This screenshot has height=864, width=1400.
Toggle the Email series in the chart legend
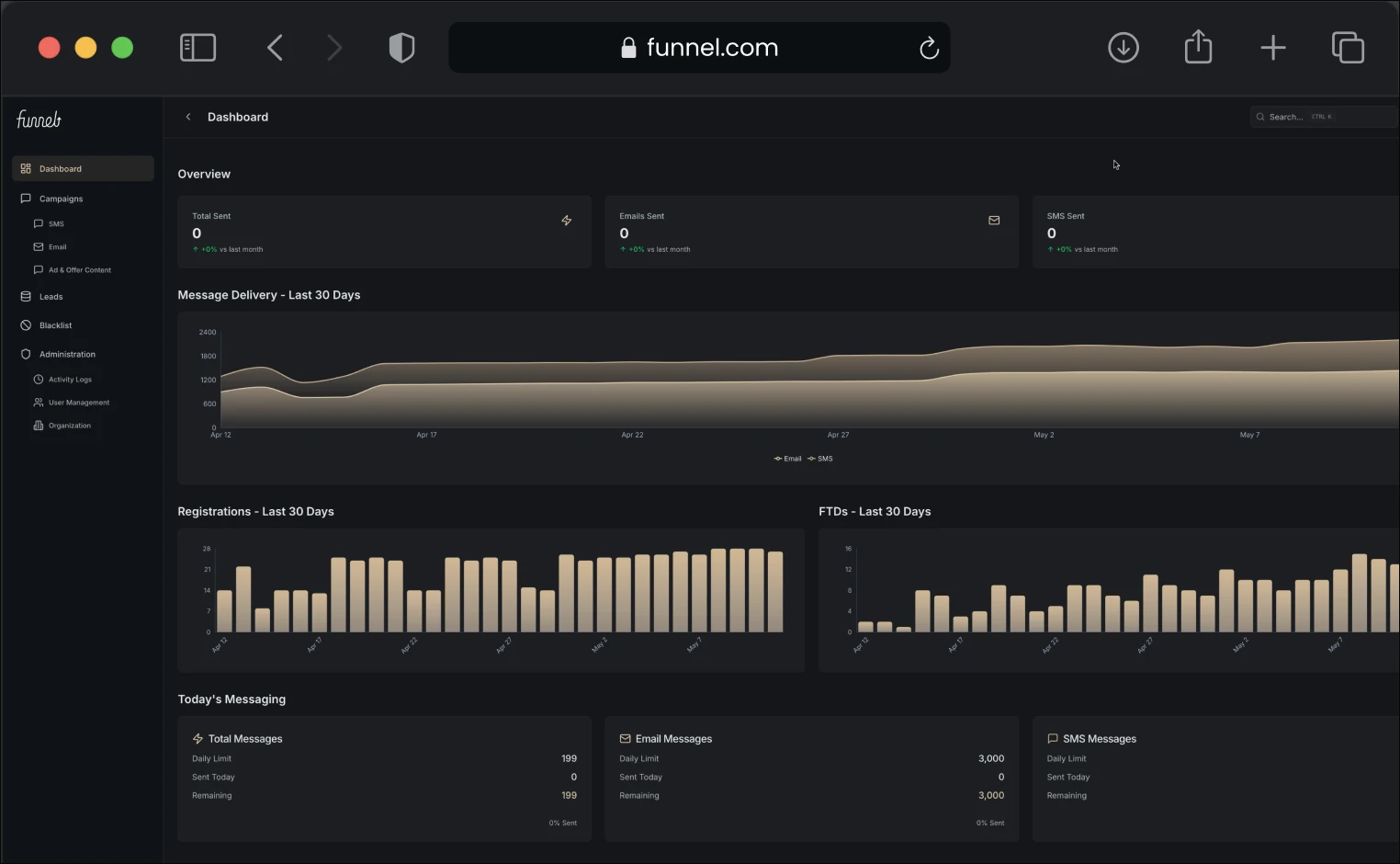787,459
